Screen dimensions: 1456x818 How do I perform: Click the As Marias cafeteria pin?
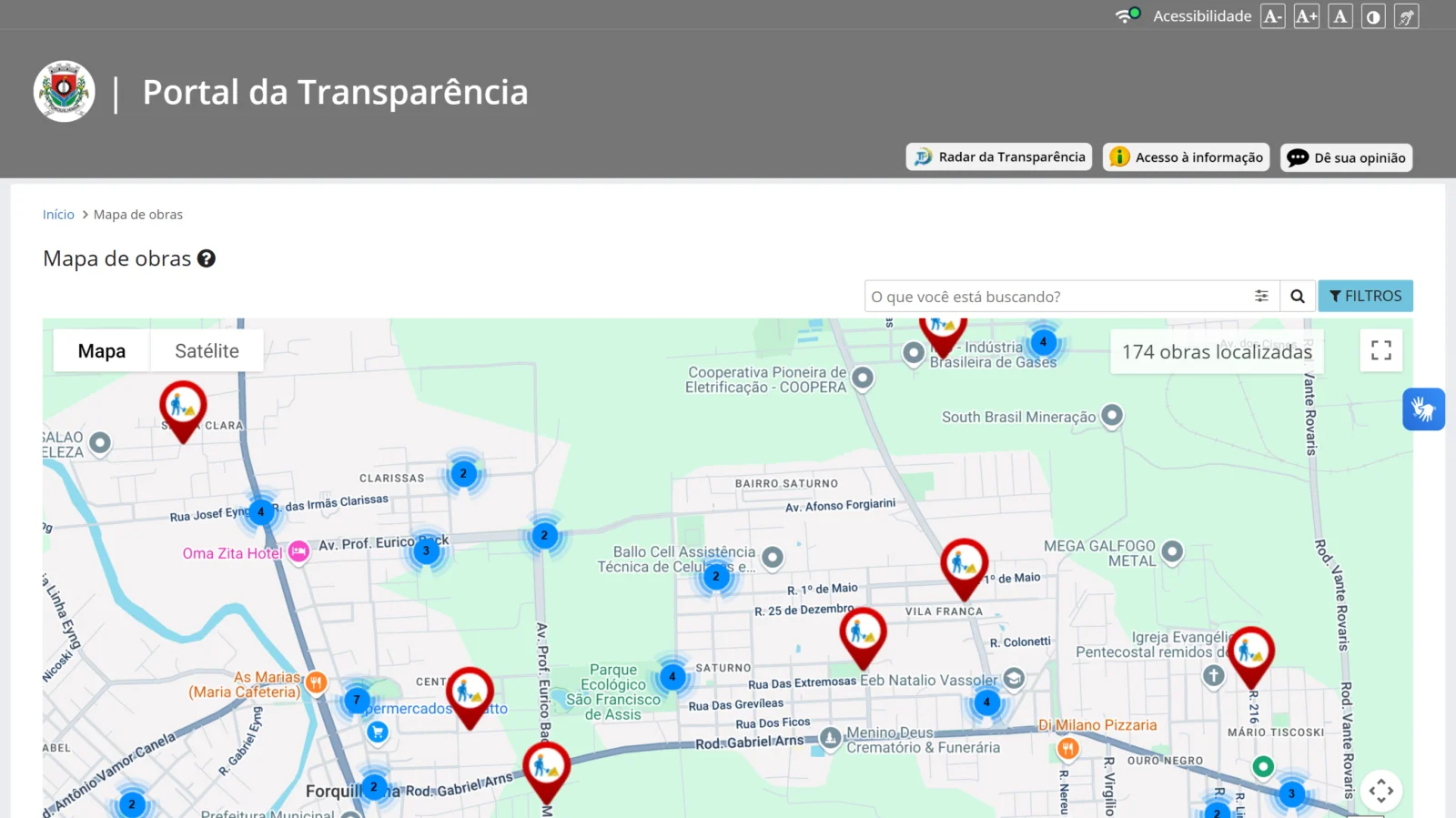316,682
